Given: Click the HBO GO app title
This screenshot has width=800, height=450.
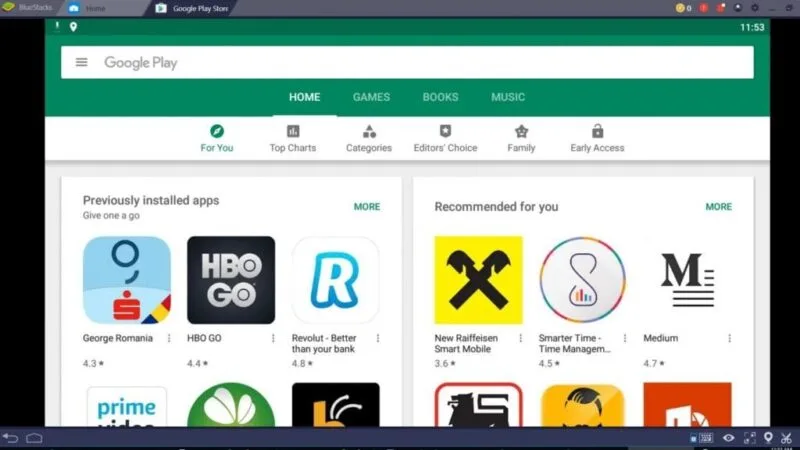Looking at the screenshot, I should tap(204, 338).
